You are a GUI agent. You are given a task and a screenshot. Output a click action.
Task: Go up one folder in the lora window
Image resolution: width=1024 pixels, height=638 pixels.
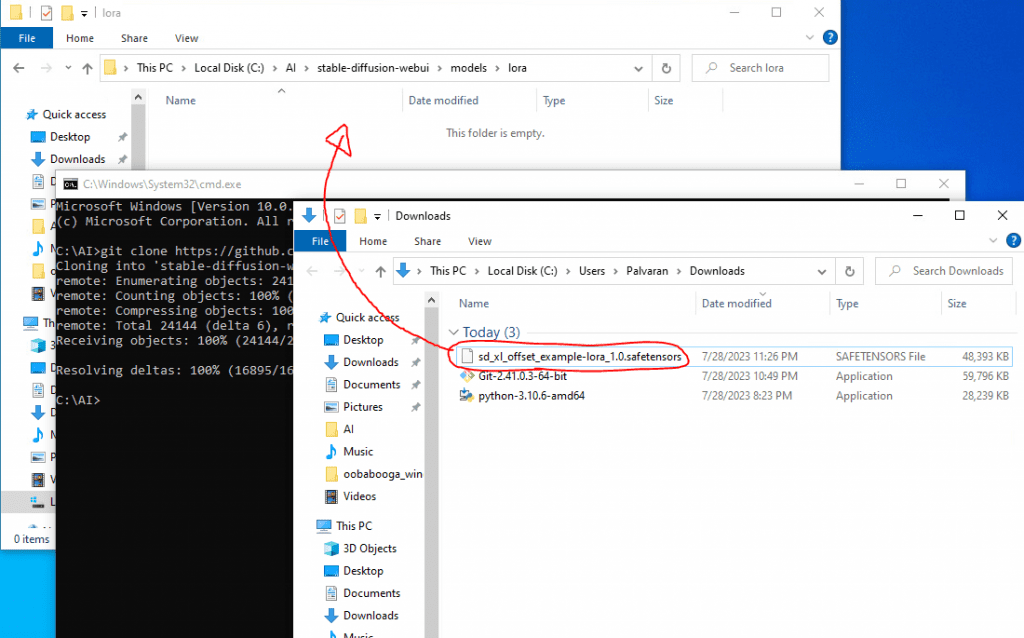click(x=88, y=68)
